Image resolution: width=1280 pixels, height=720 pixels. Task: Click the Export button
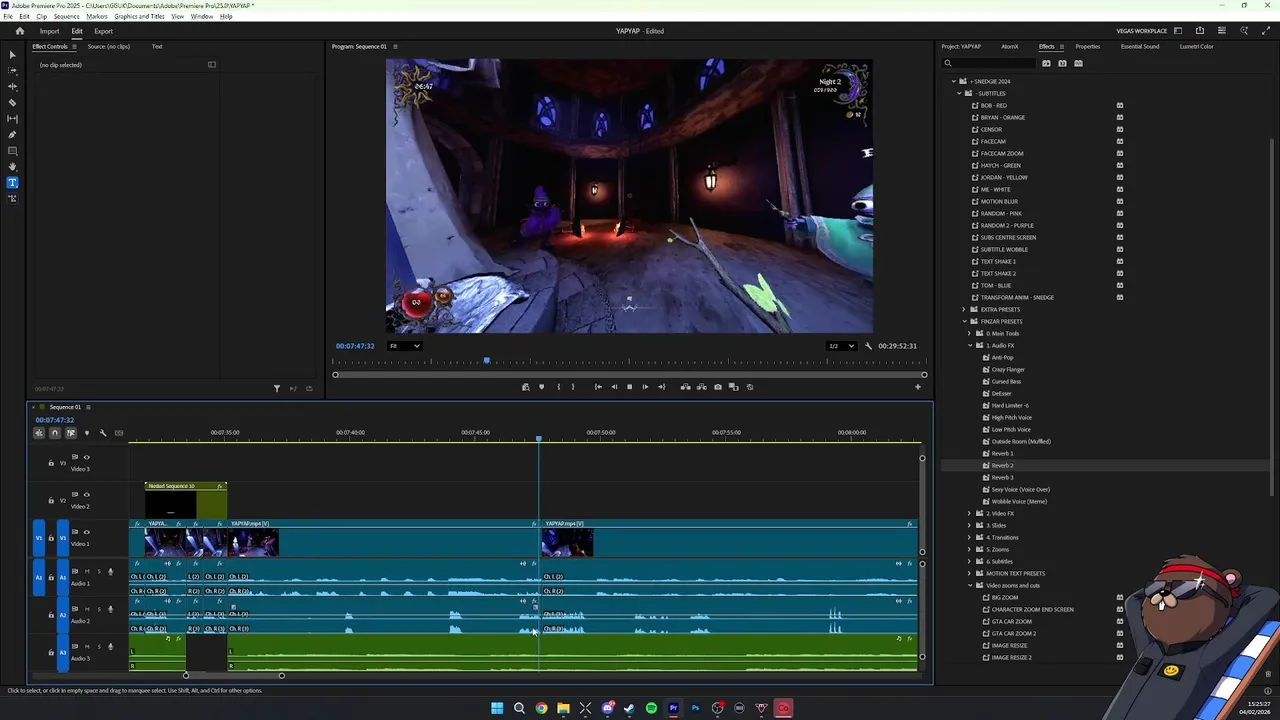103,31
